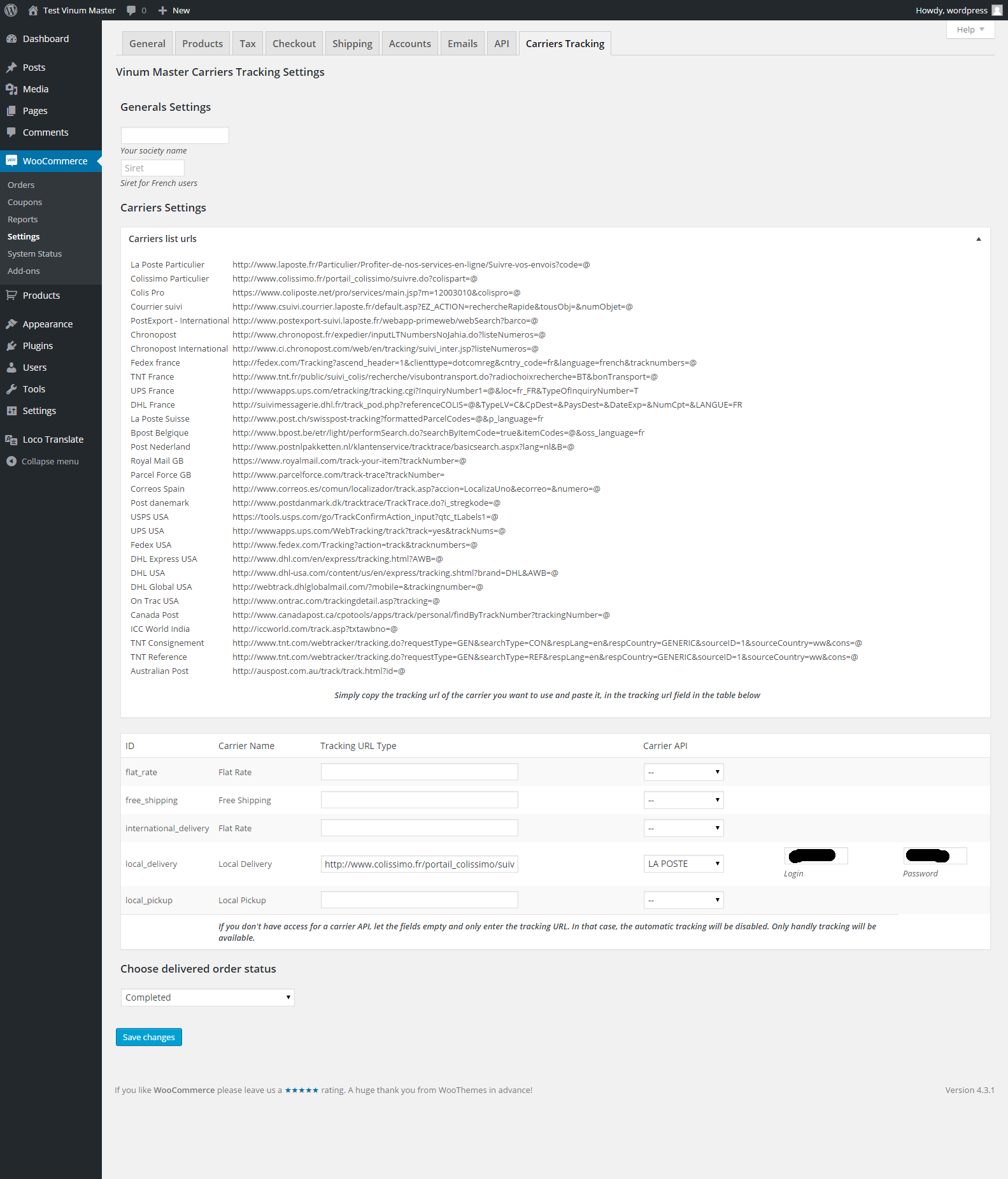This screenshot has width=1008, height=1179.
Task: Open the LA POSTE carrier API dropdown
Action: 684,864
